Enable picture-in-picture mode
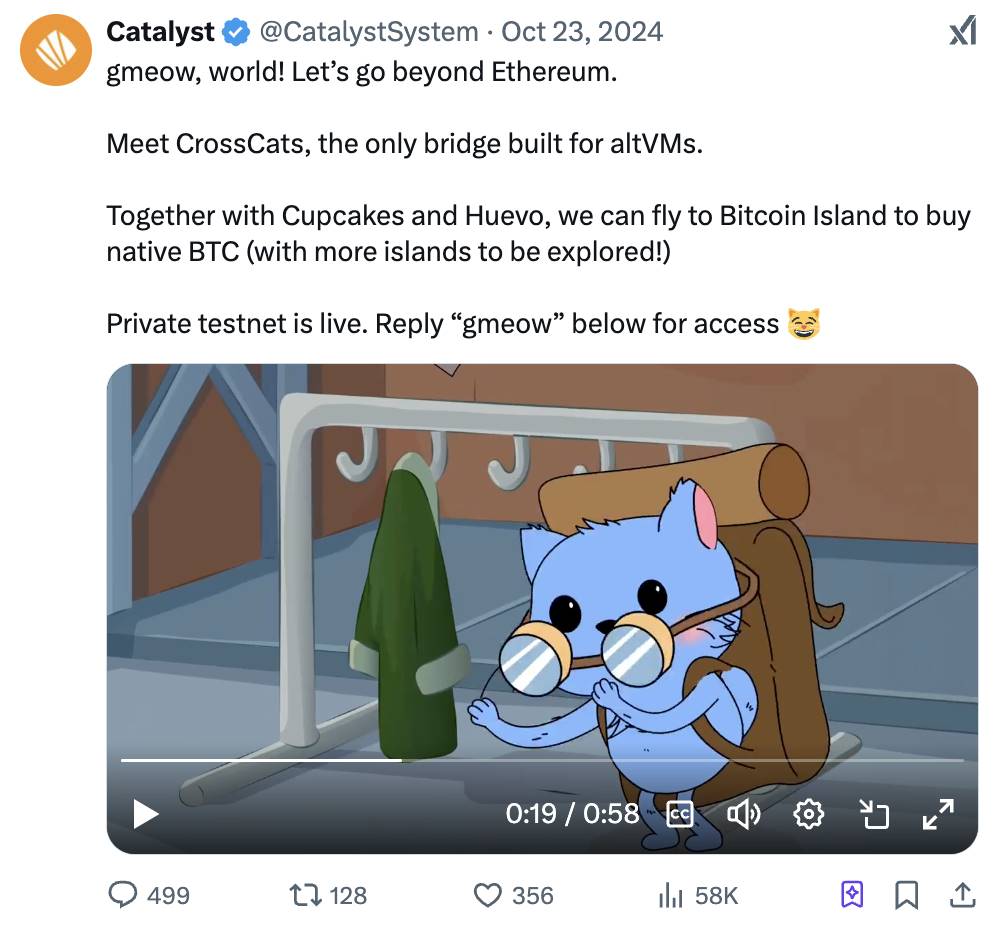Viewport: 1004px width, 930px height. tap(874, 814)
